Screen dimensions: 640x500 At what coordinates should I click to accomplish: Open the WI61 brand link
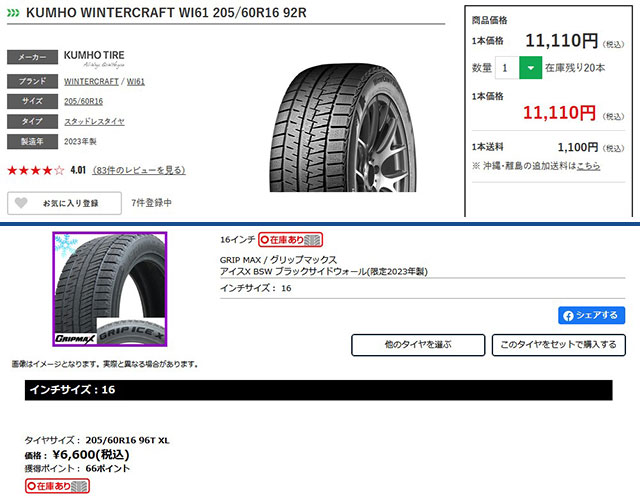tap(136, 81)
